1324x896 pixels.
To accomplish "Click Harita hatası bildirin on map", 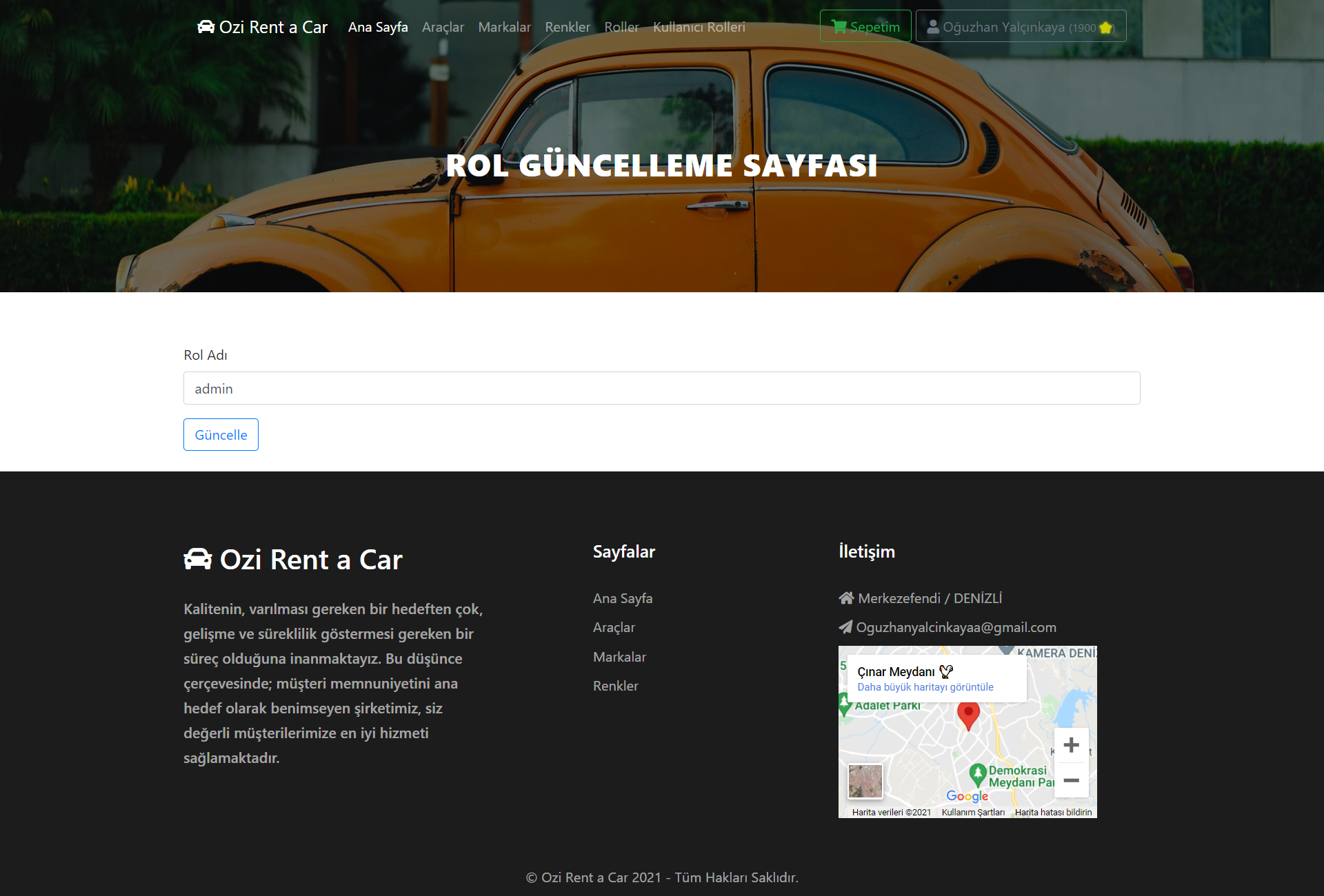I will click(x=1053, y=813).
